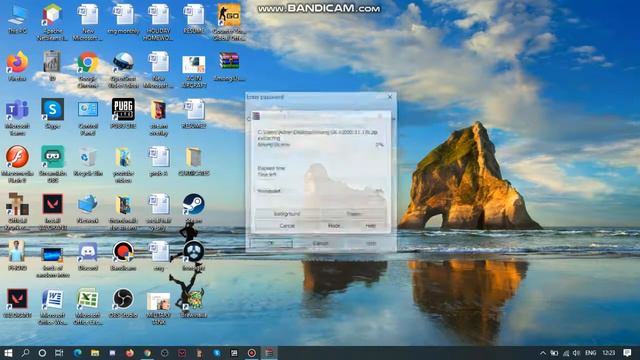Show hidden system tray icons
The width and height of the screenshot is (640, 360).
[x=543, y=353]
